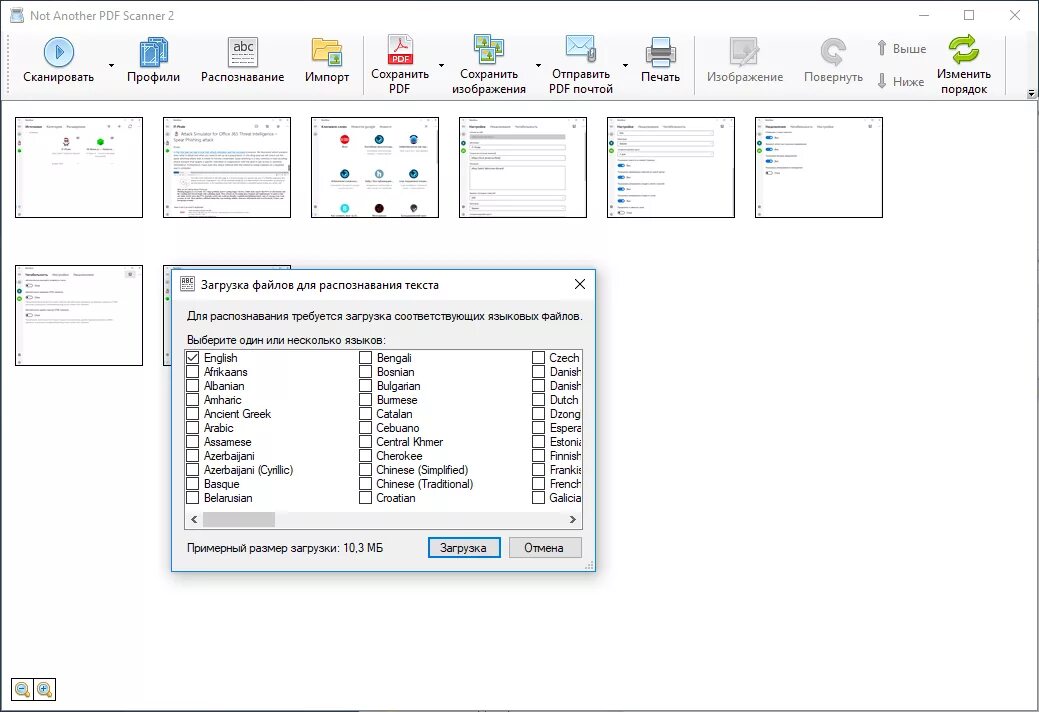Check the Basque checkbox
The width and height of the screenshot is (1039, 712).
(193, 483)
